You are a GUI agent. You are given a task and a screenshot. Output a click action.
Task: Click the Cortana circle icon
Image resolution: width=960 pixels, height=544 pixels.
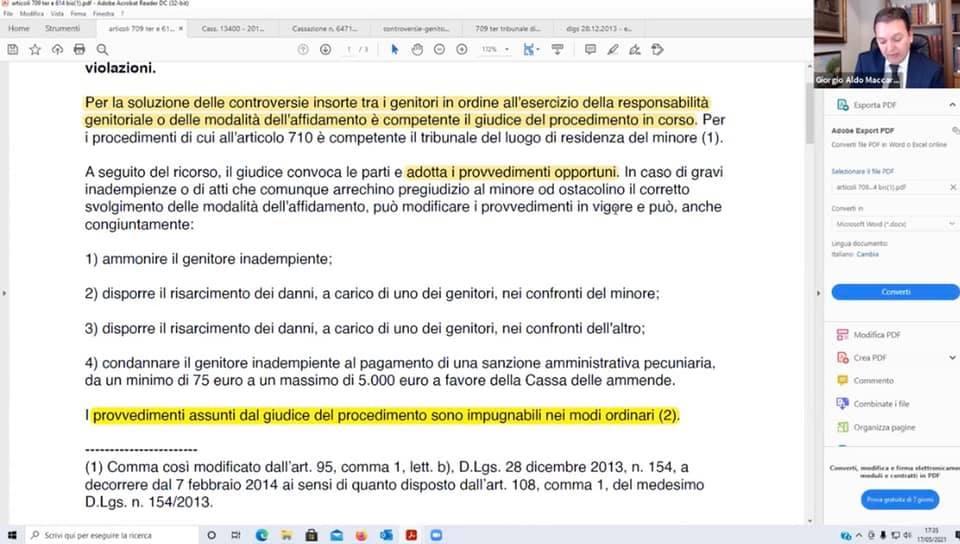tap(211, 535)
